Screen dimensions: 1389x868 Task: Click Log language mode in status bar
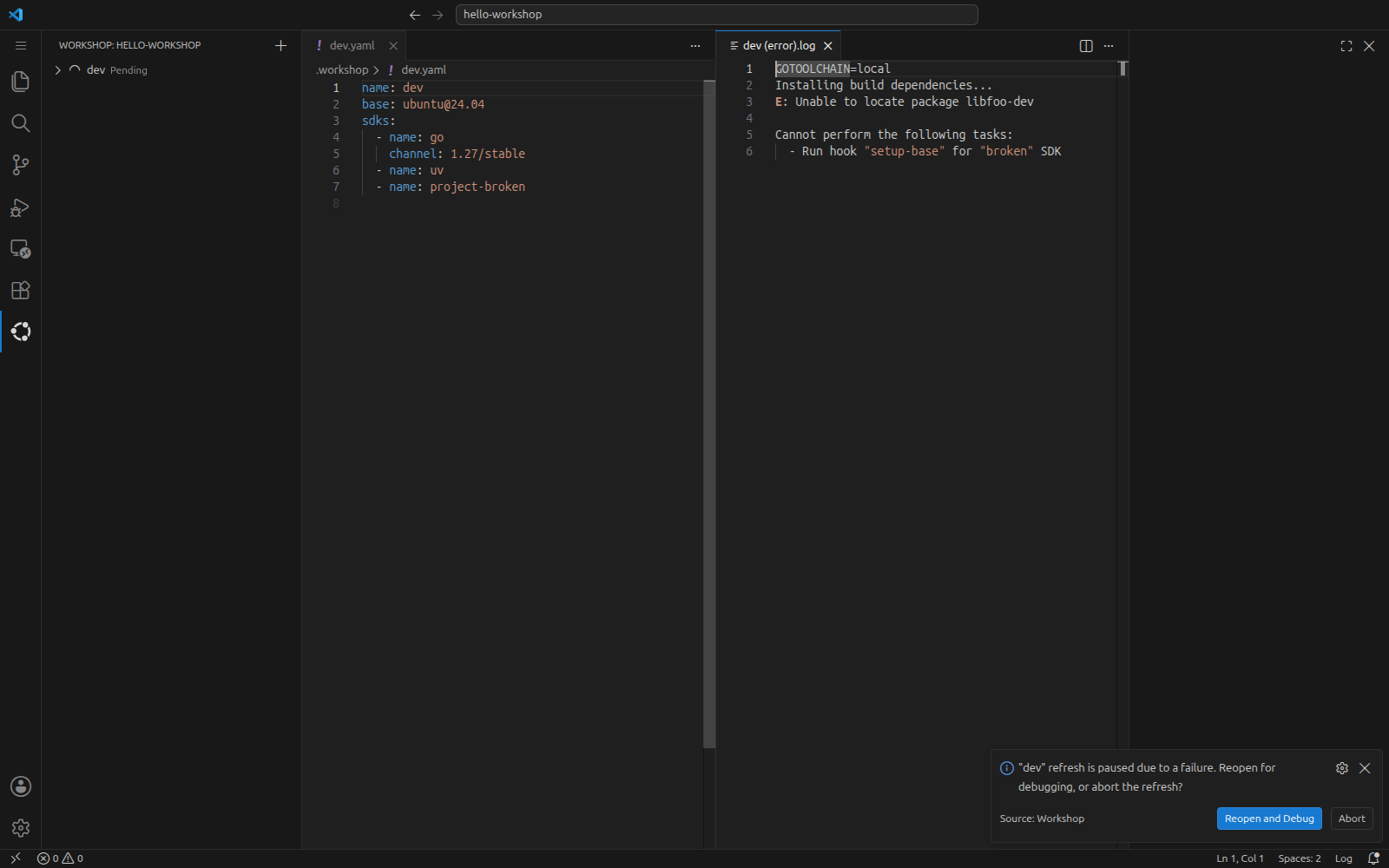tap(1343, 858)
